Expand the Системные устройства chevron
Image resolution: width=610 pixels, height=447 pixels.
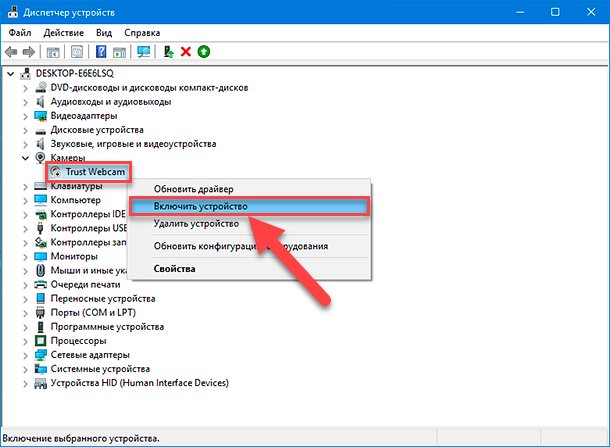pos(25,369)
